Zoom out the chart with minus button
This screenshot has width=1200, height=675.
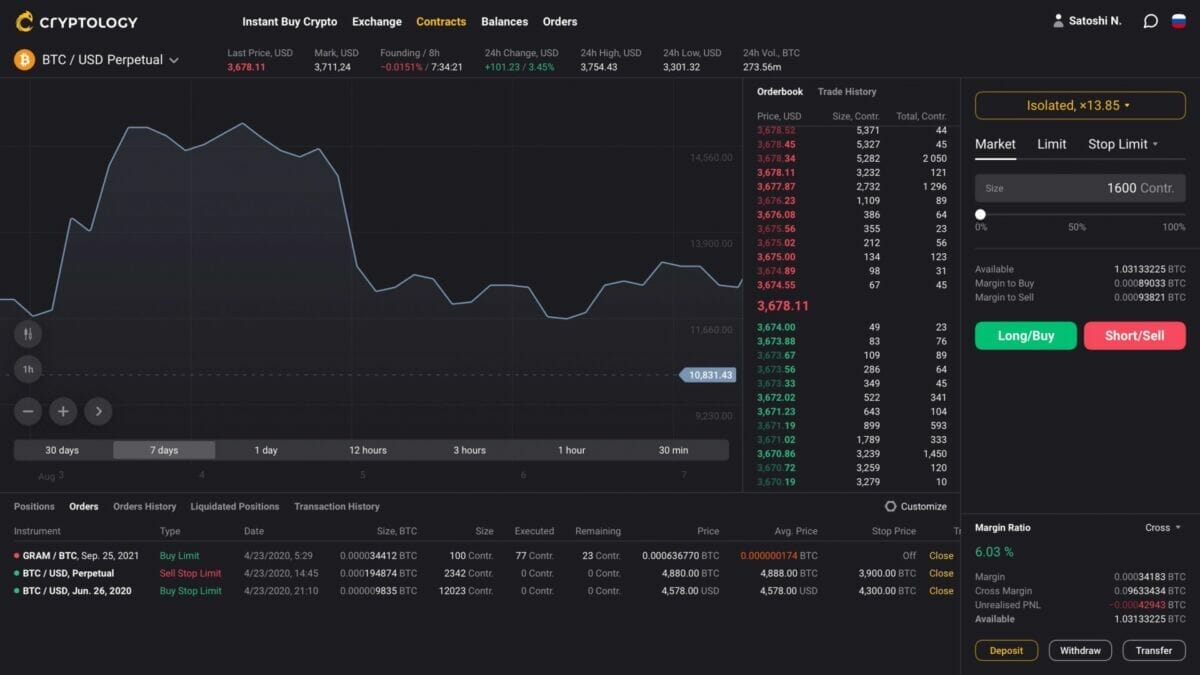pos(28,410)
